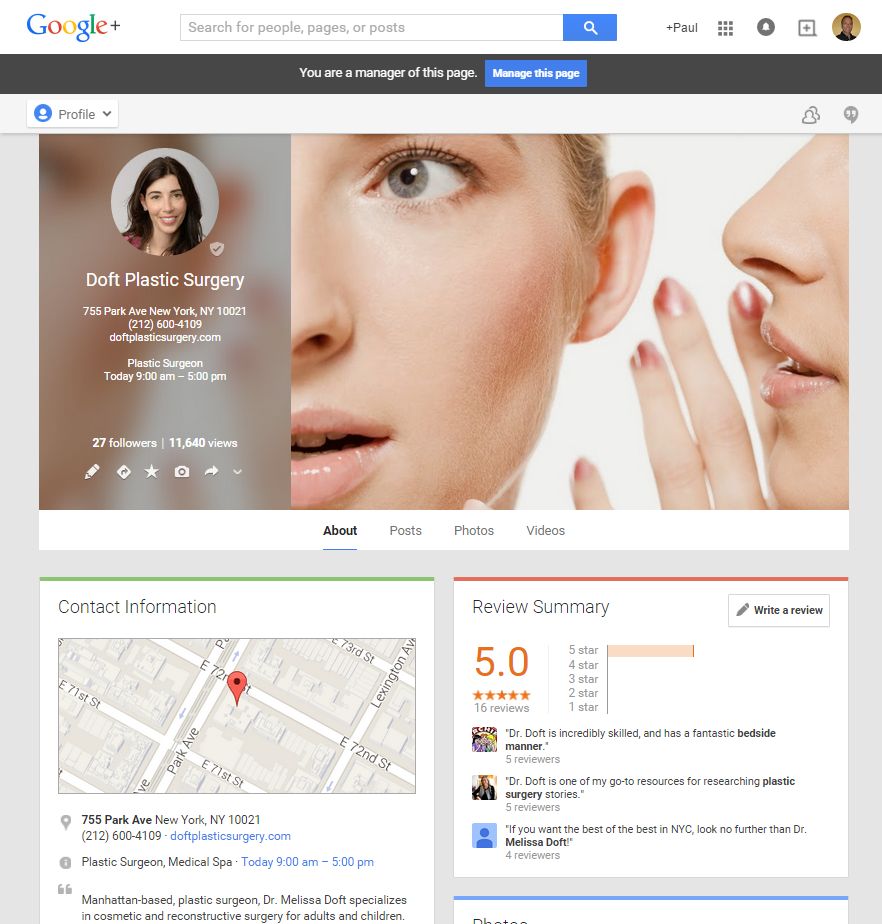Focus the search for people field

coord(371,28)
